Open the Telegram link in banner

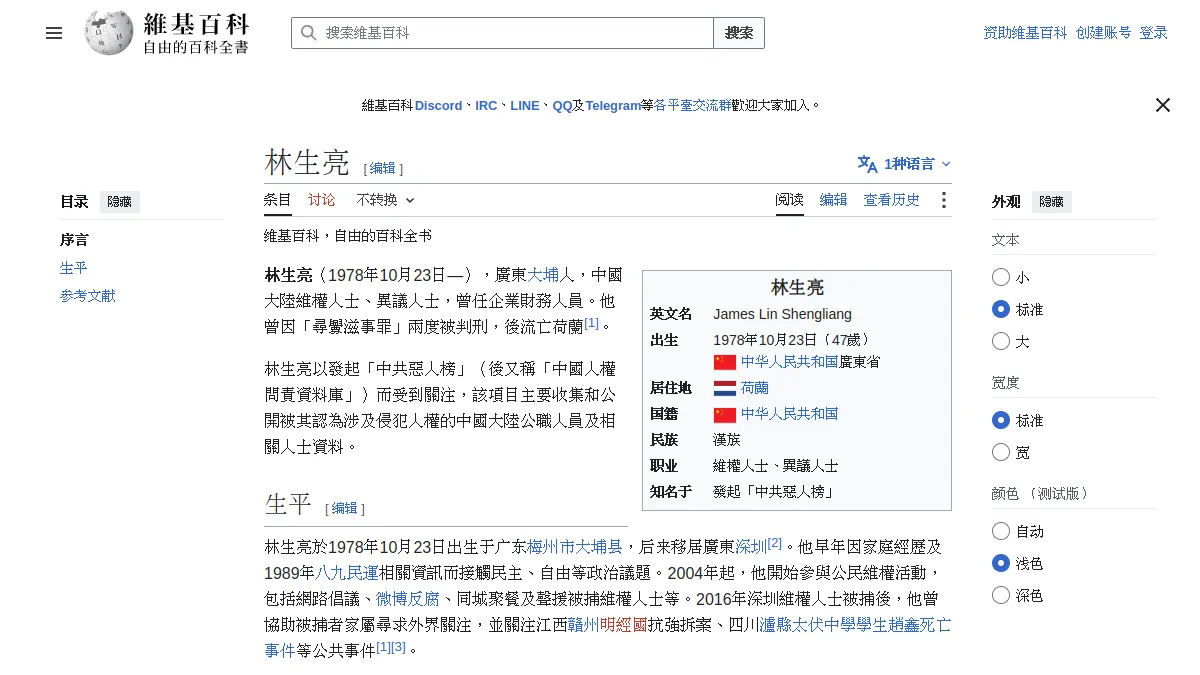613,105
